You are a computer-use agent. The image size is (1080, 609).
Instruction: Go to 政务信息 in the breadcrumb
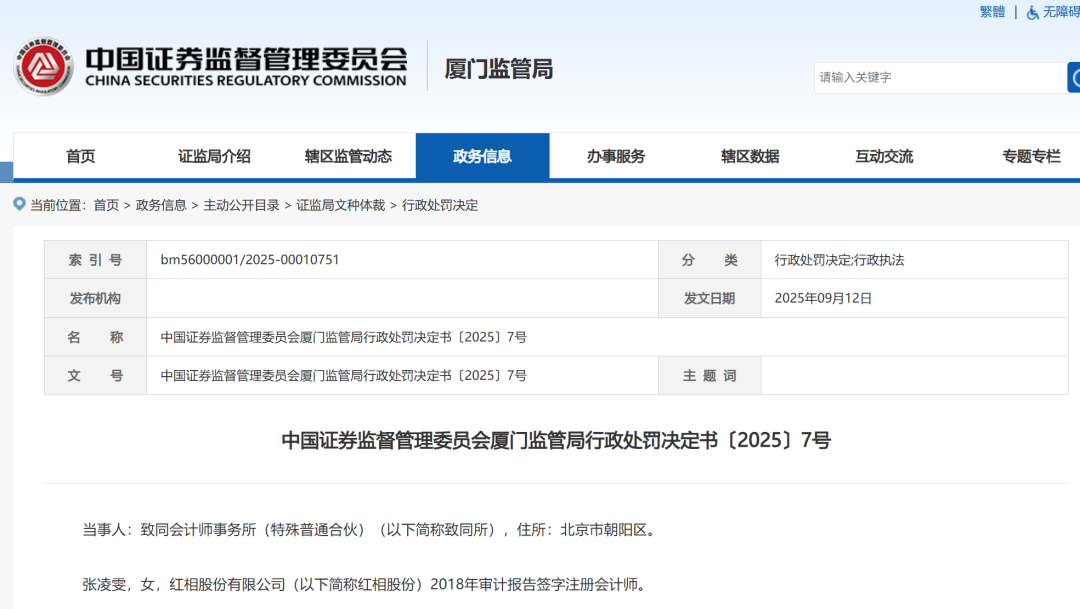(161, 205)
